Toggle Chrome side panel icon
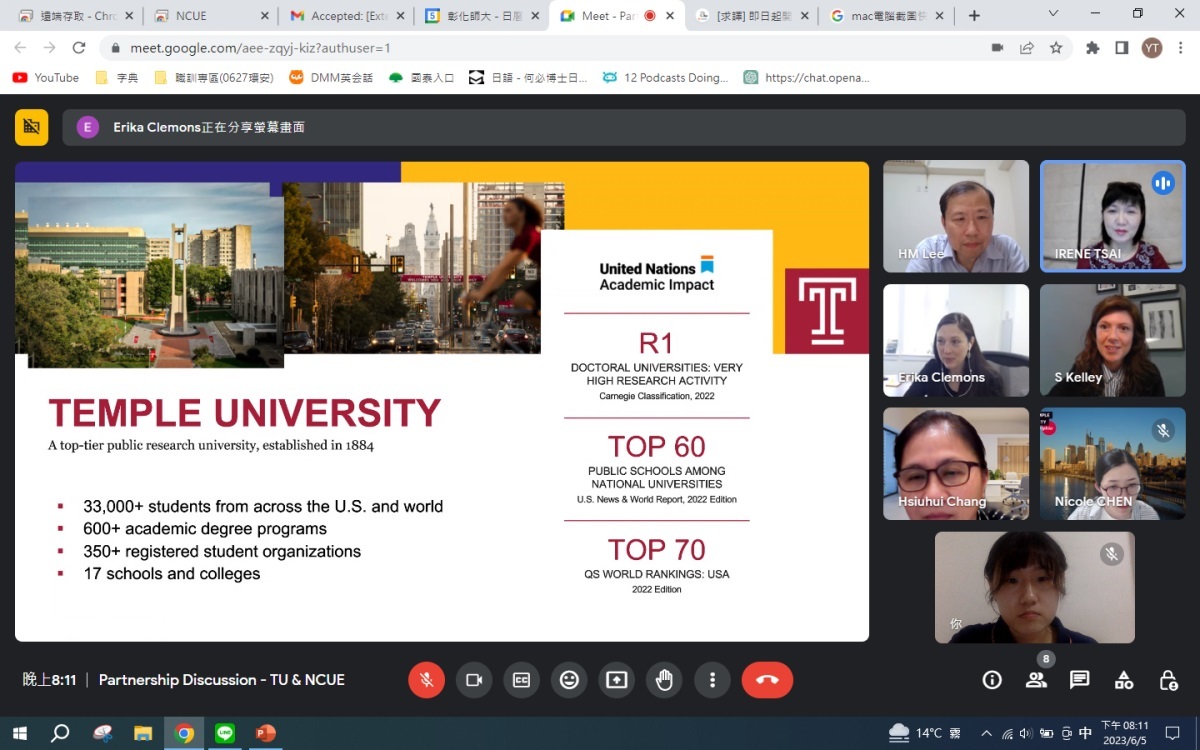The height and width of the screenshot is (750, 1200). pyautogui.click(x=1122, y=48)
